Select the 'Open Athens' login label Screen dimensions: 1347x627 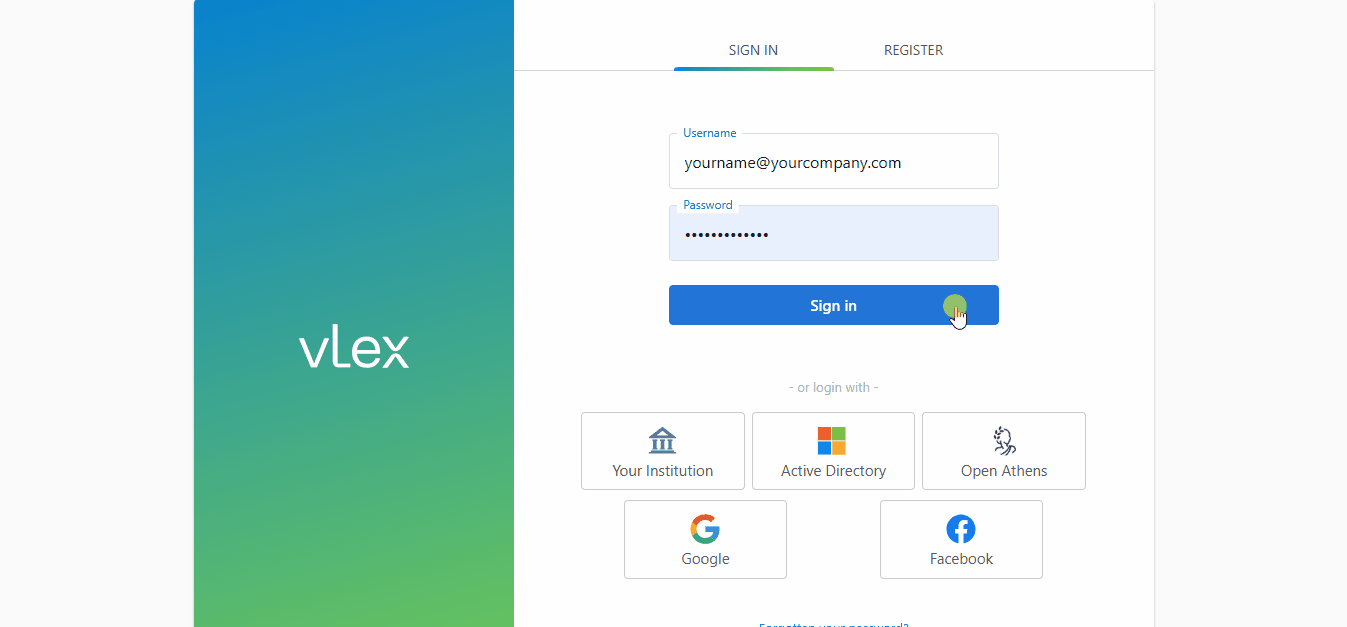point(1004,471)
